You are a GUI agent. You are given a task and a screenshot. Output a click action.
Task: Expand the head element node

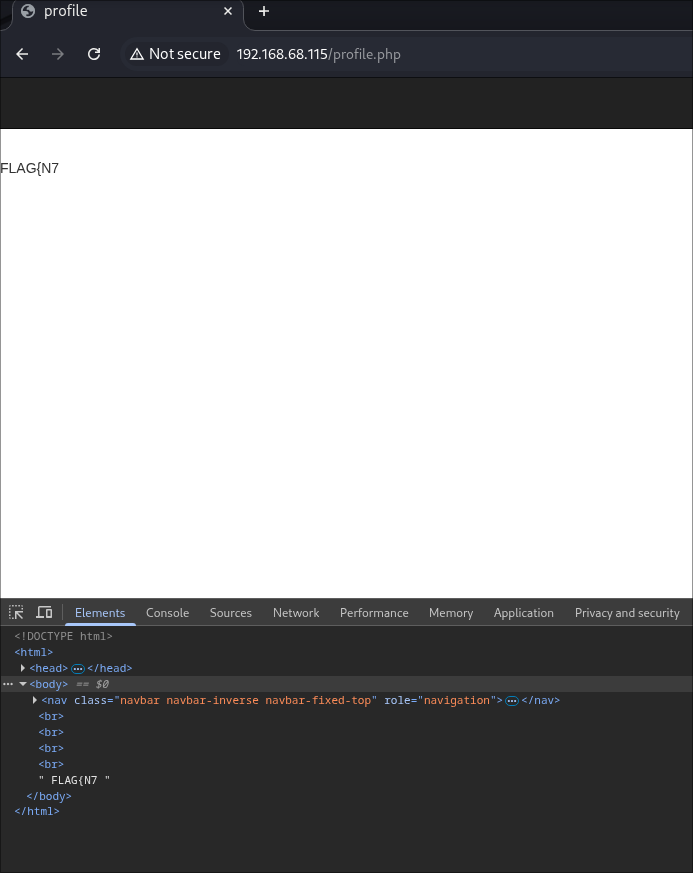pos(23,668)
